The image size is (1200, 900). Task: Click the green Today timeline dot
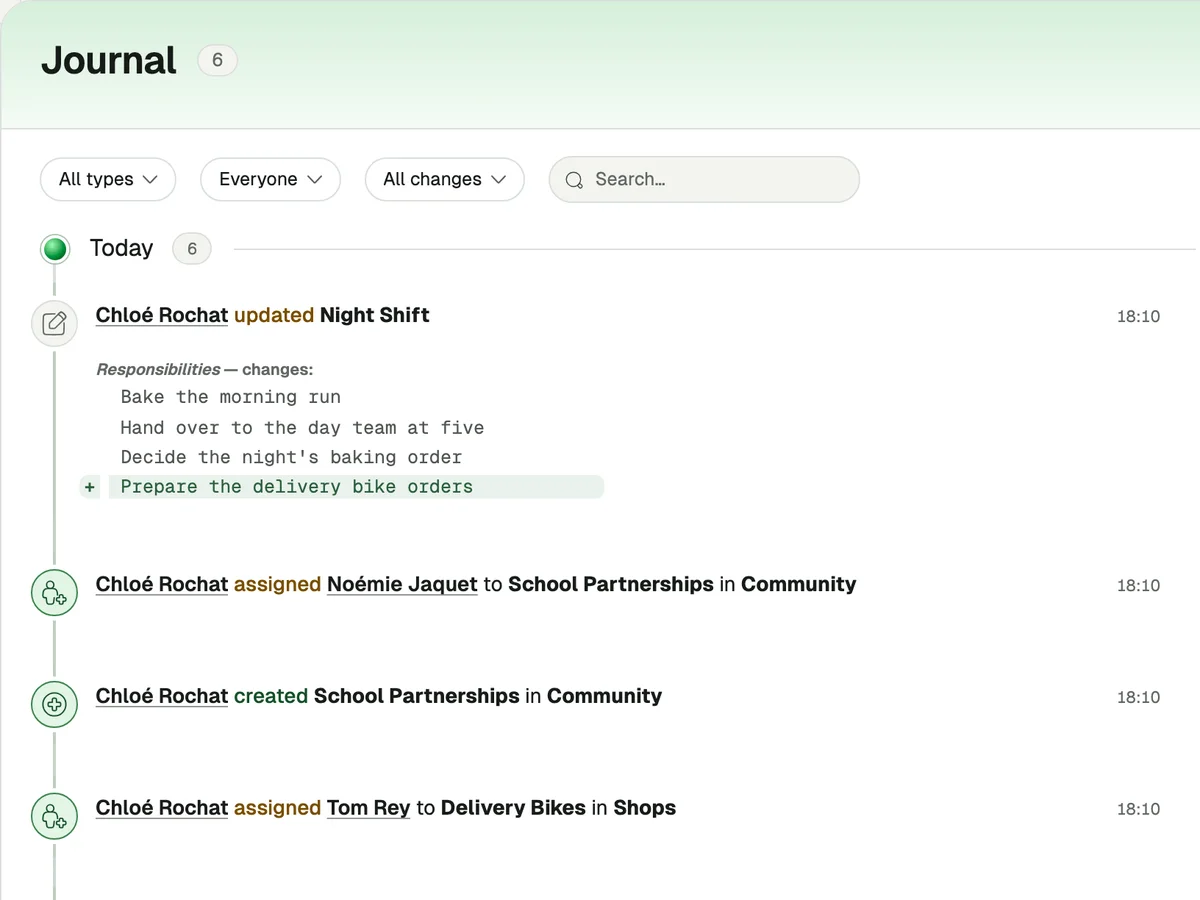pos(55,249)
